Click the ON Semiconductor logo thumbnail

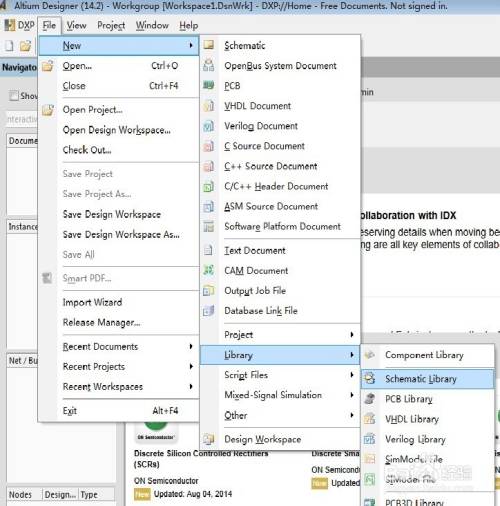[x=156, y=432]
